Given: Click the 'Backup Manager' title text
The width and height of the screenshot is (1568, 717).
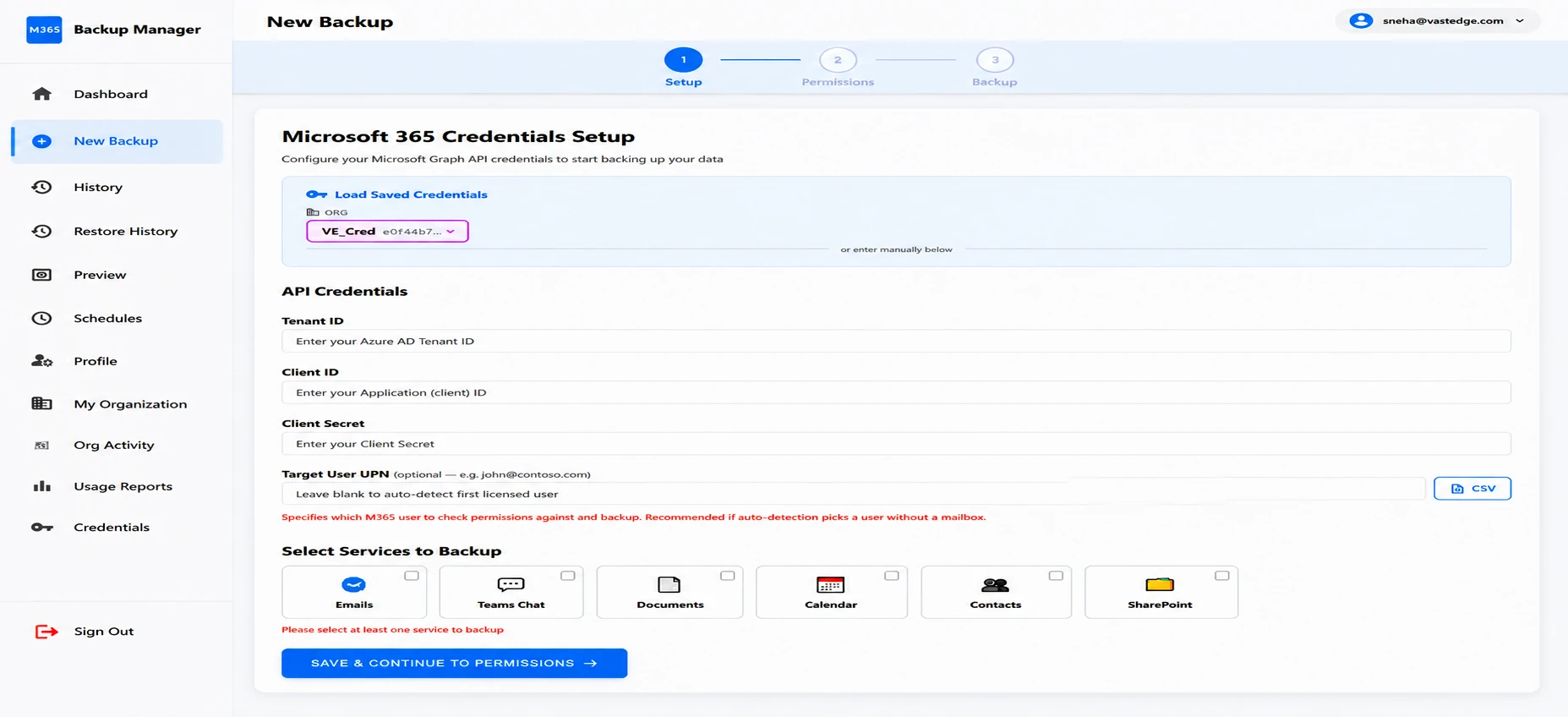Looking at the screenshot, I should [x=137, y=30].
